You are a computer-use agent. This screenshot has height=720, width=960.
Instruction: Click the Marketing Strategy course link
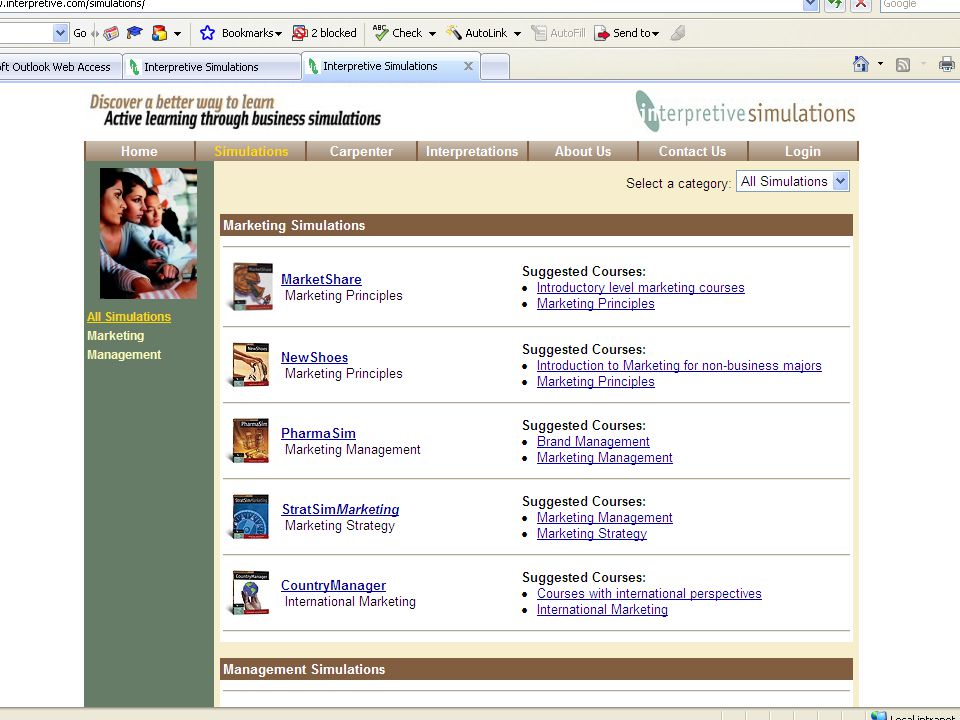[591, 533]
